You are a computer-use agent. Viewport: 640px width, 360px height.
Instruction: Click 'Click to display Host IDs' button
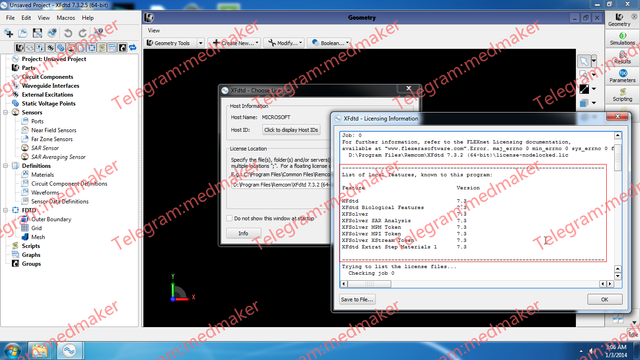click(x=291, y=130)
